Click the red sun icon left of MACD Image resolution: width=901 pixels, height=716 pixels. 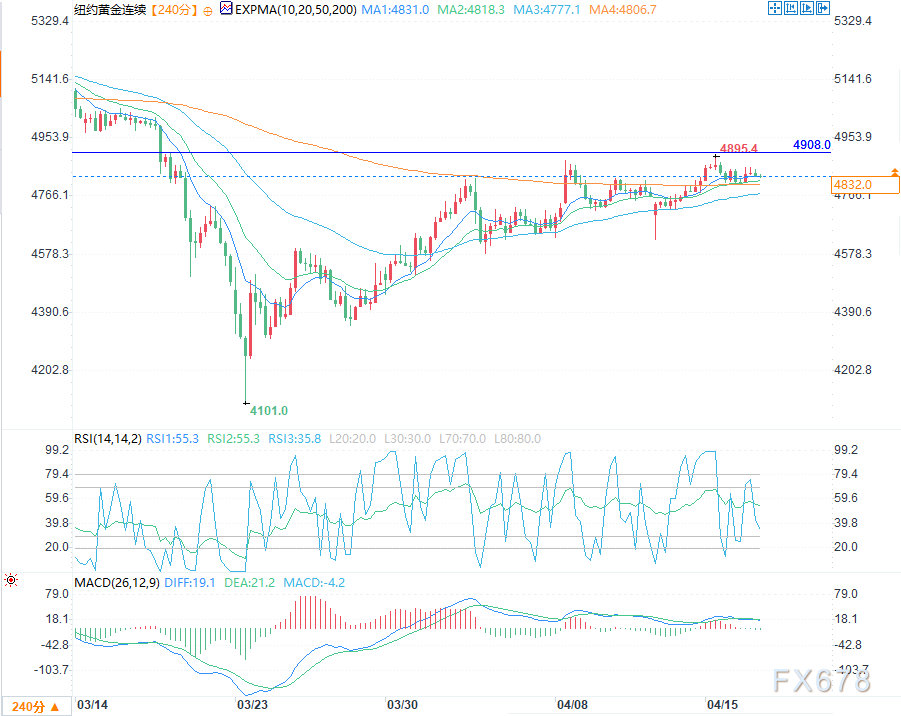coord(11,580)
